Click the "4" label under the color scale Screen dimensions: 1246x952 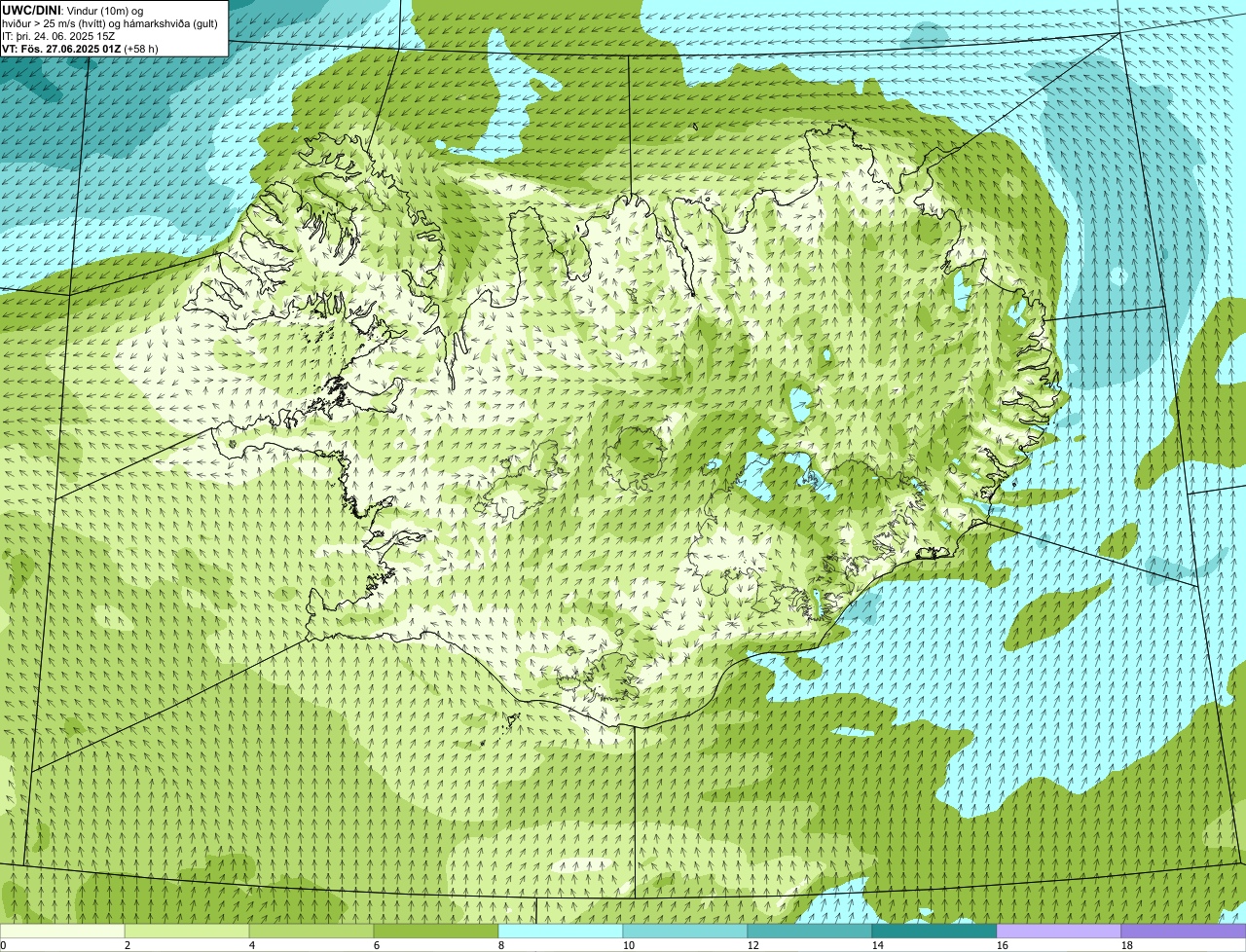click(x=252, y=945)
